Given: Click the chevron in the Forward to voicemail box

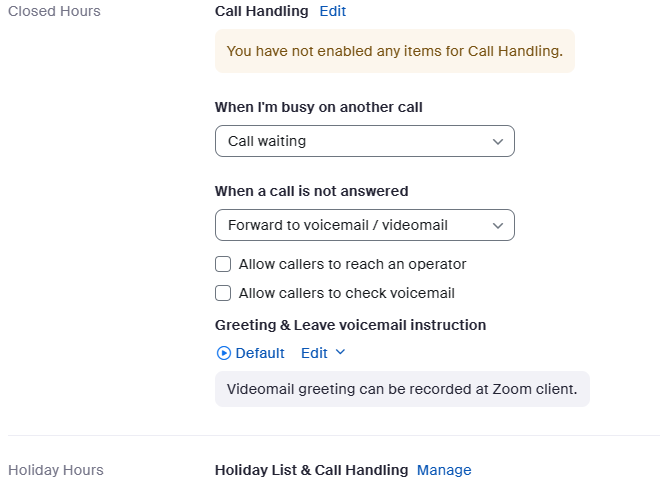Looking at the screenshot, I should [x=498, y=226].
